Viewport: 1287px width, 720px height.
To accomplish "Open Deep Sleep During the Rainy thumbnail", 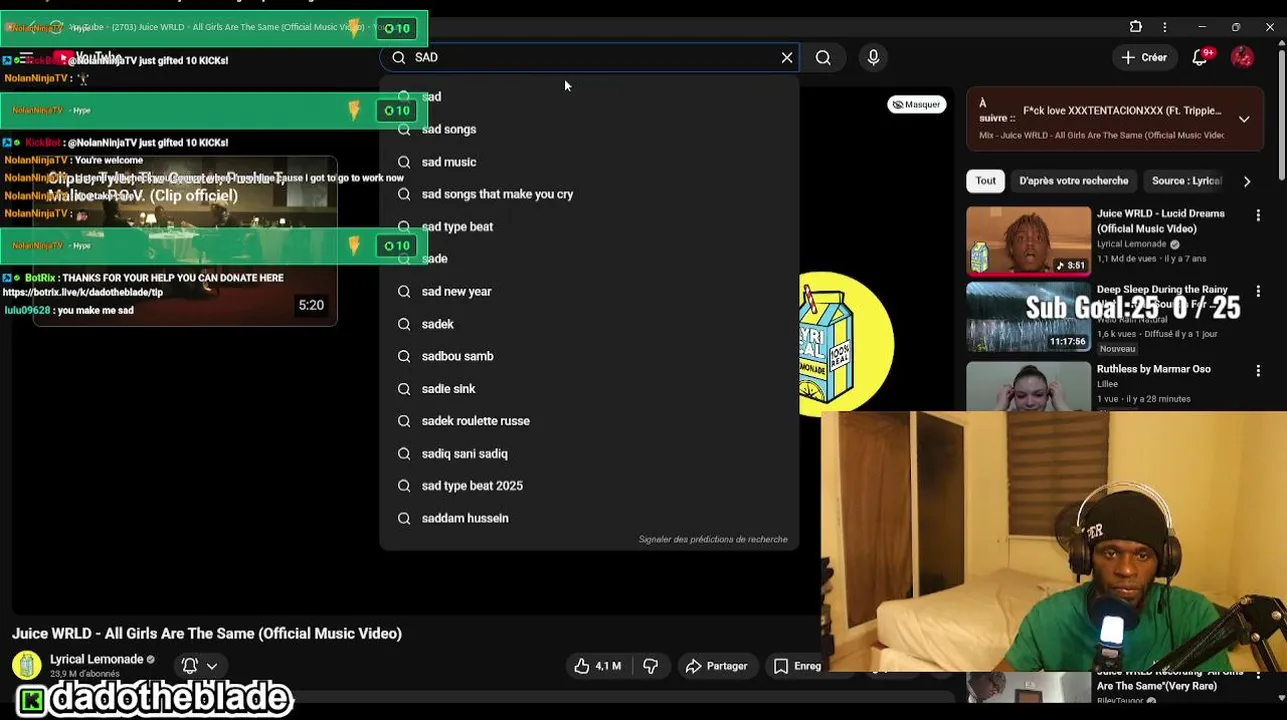I will pos(1028,317).
